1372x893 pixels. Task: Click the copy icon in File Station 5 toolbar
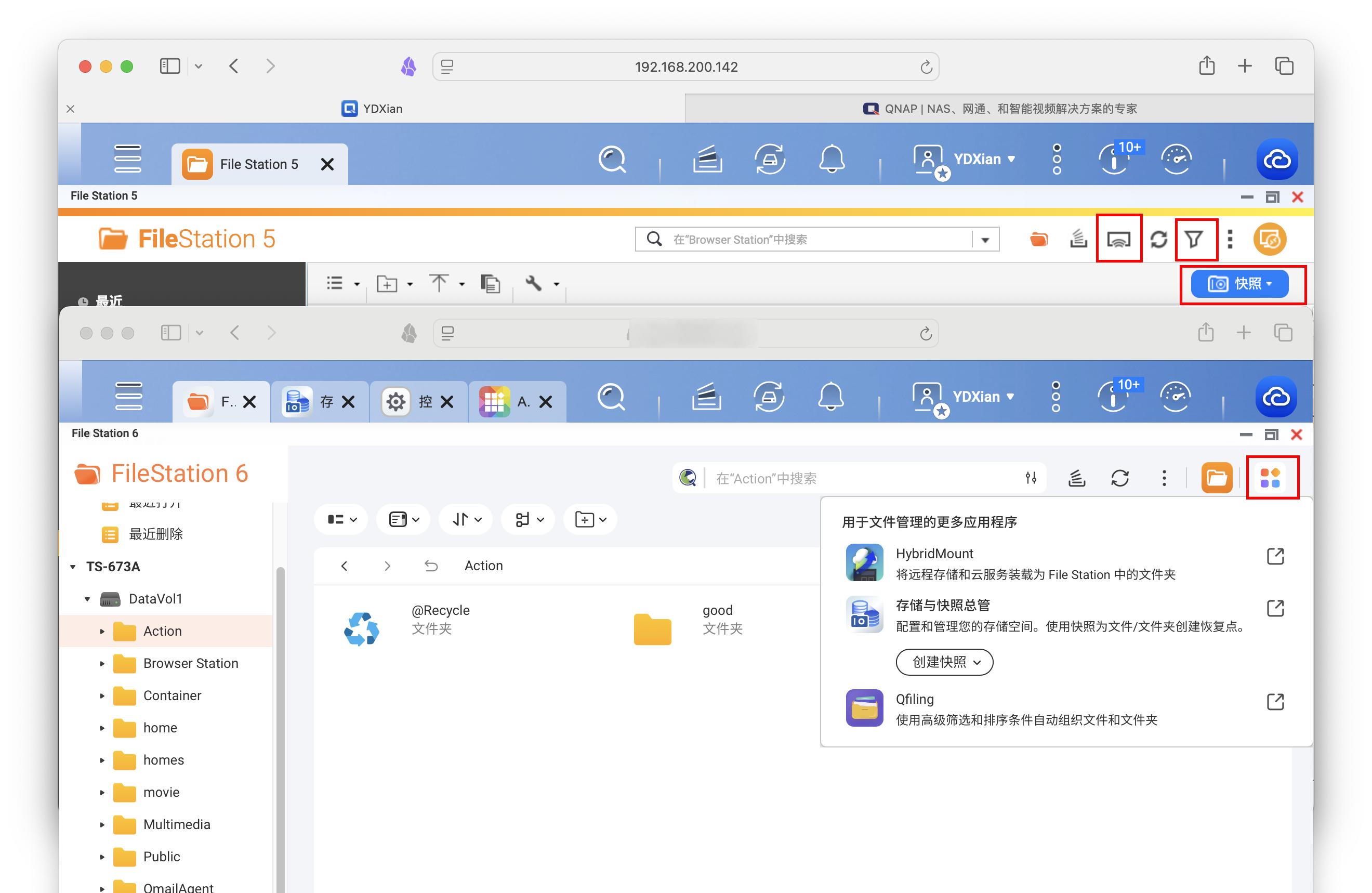490,283
